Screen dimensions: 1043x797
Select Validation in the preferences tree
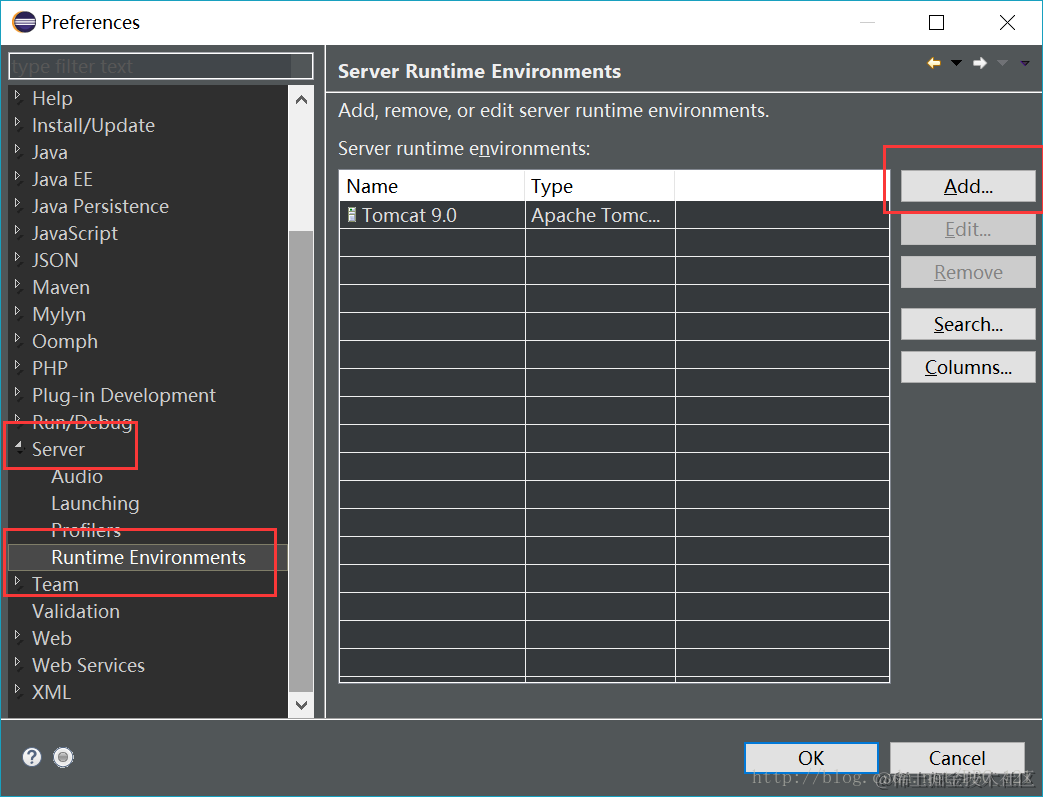(76, 611)
